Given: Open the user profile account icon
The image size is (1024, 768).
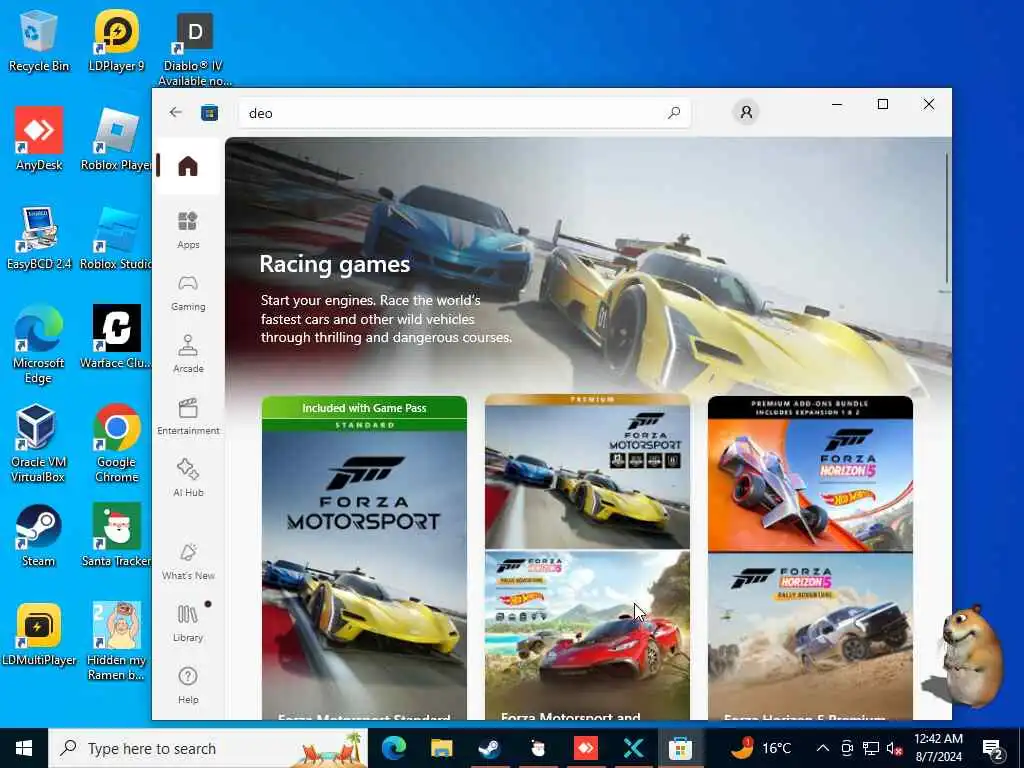Looking at the screenshot, I should pyautogui.click(x=746, y=112).
